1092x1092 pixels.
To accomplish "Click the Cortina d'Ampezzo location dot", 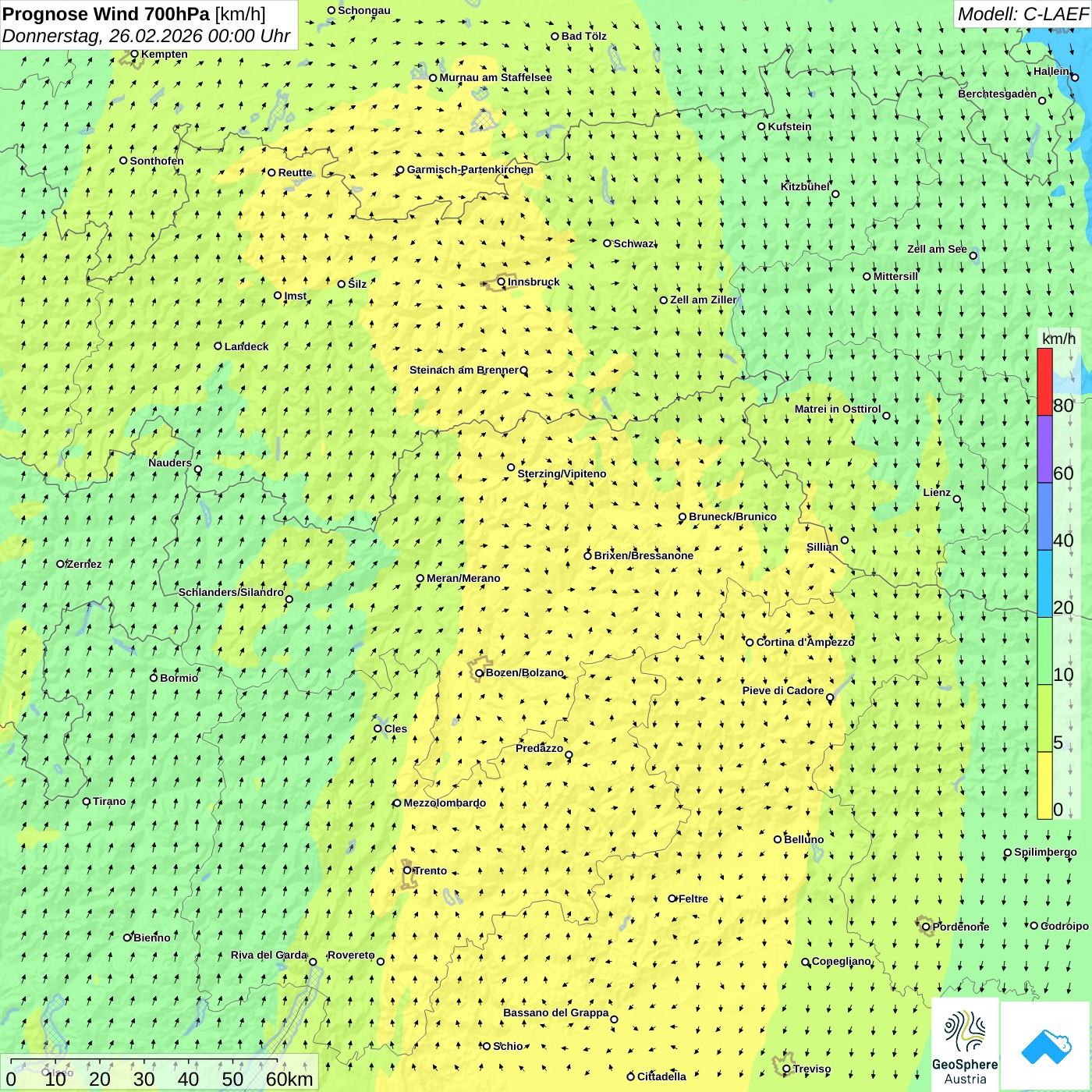I will pos(750,643).
